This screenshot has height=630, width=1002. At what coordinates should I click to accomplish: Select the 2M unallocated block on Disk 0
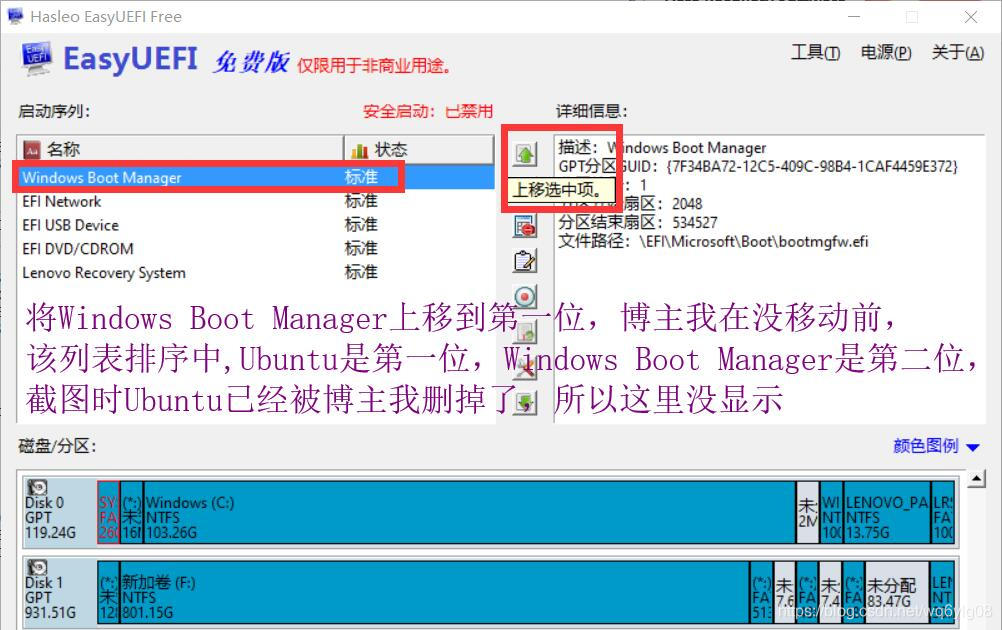coord(808,512)
